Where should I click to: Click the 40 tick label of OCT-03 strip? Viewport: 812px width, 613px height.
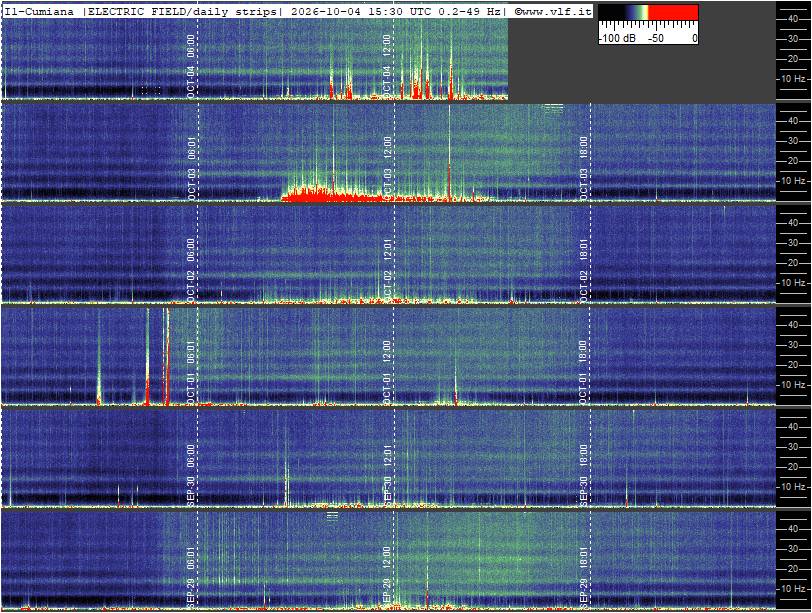[x=793, y=121]
